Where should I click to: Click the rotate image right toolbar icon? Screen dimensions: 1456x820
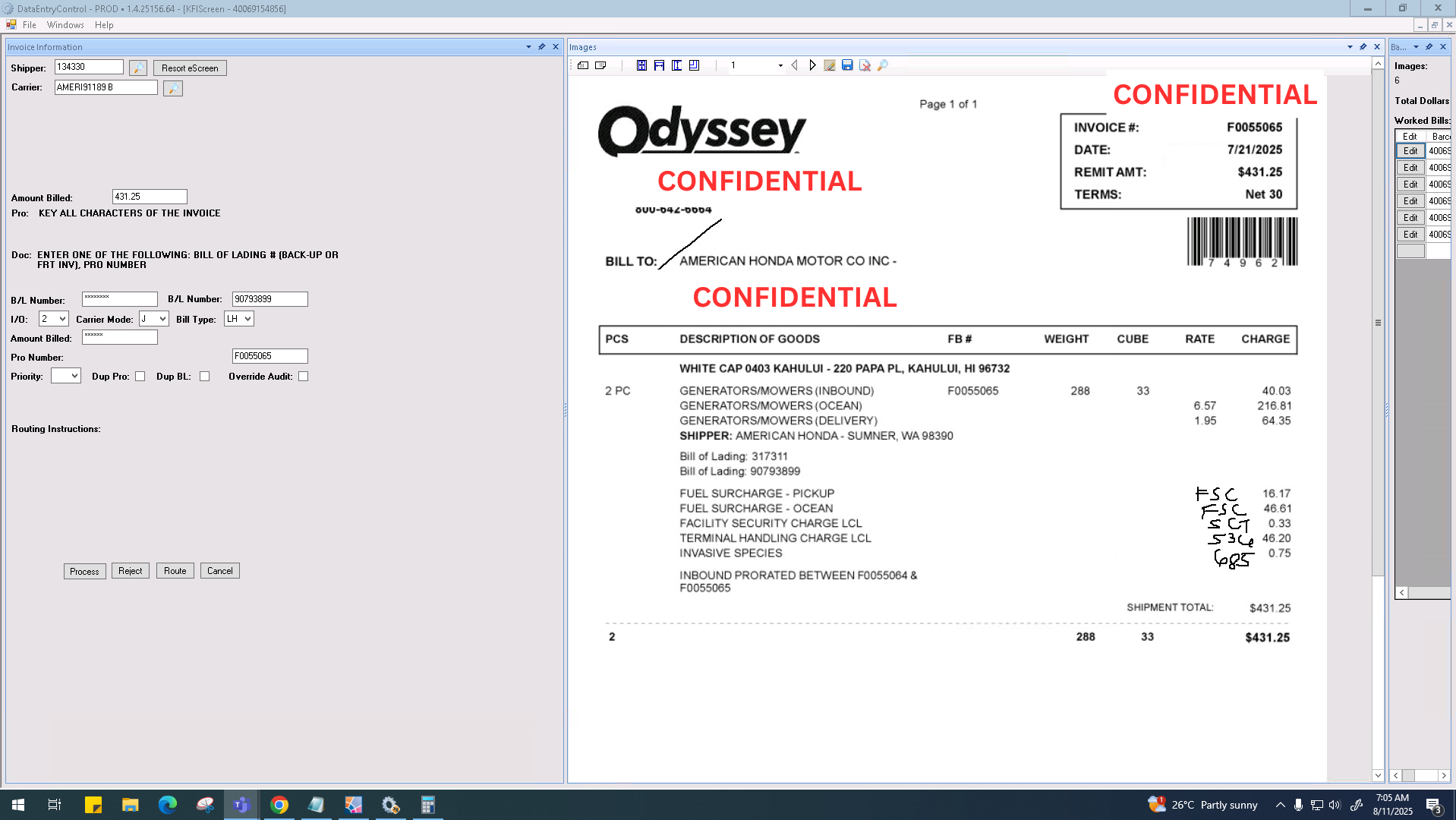pos(600,65)
